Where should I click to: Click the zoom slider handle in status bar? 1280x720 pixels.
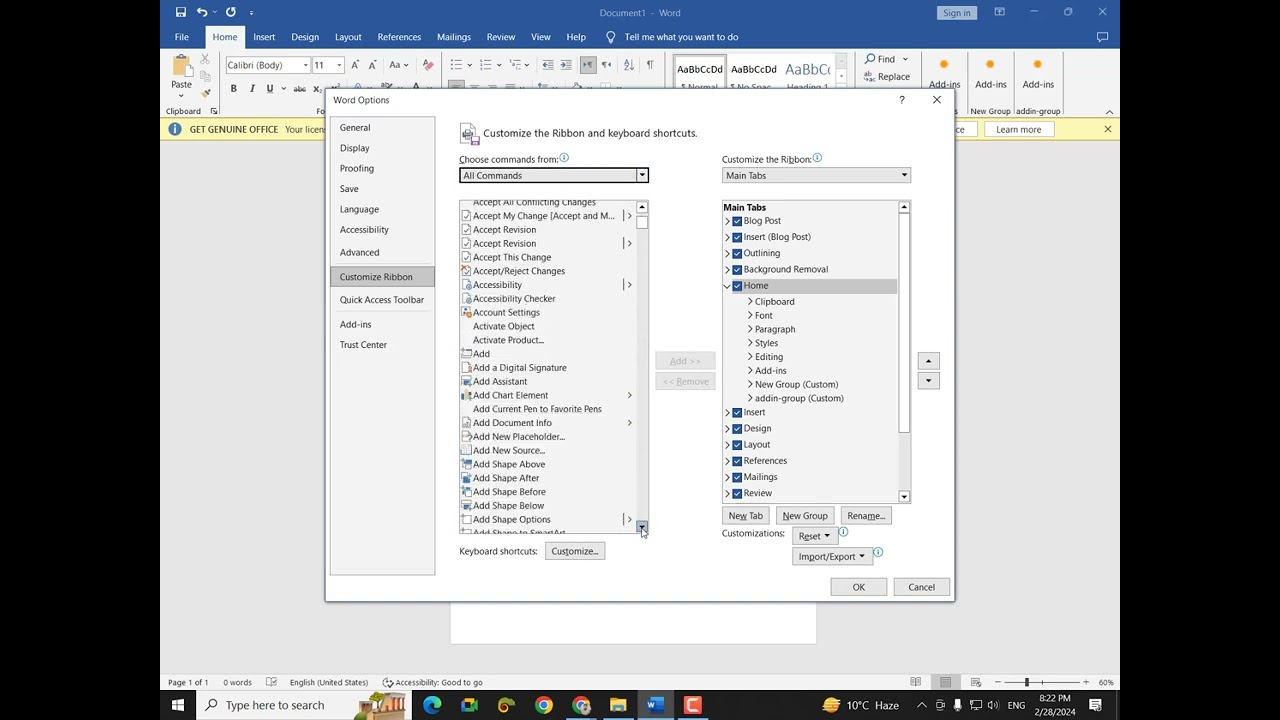pyautogui.click(x=1027, y=682)
